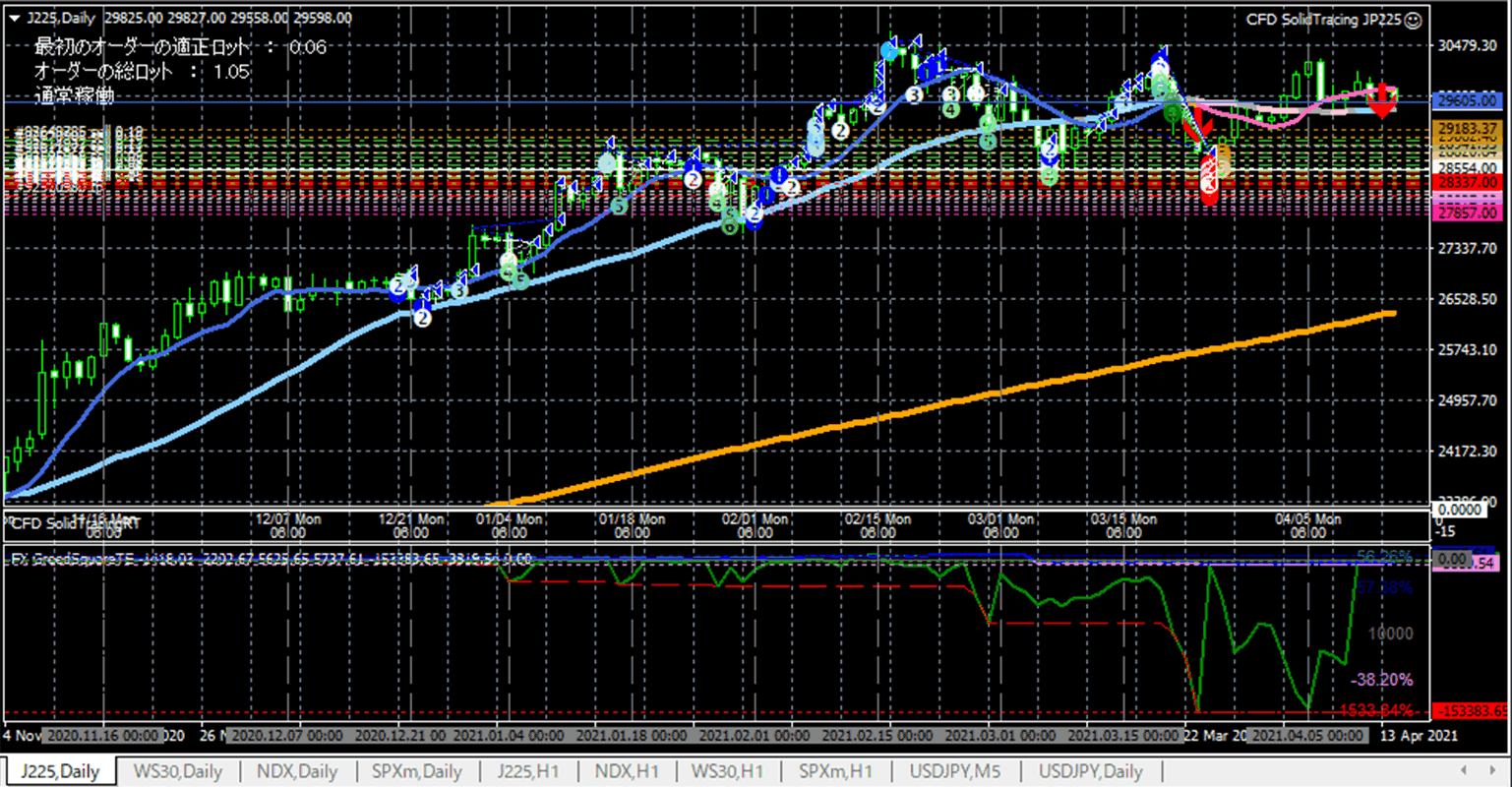The width and height of the screenshot is (1512, 787).
Task: Click the blue 29605.00 current price label
Action: pos(1468,100)
